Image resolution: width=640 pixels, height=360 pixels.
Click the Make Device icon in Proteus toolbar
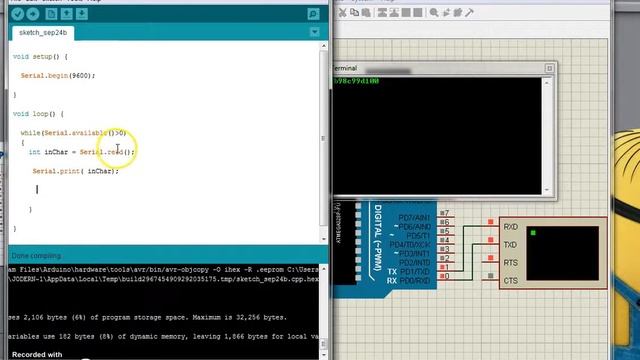tap(446, 13)
